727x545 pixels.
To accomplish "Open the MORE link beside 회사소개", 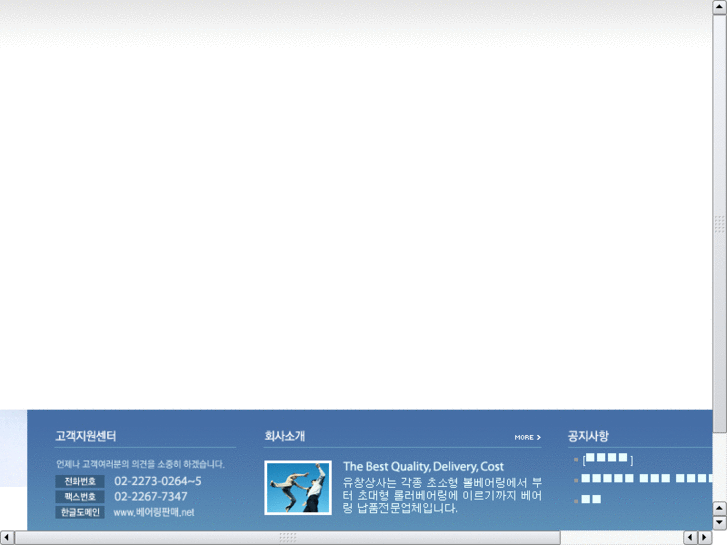I will tap(527, 437).
